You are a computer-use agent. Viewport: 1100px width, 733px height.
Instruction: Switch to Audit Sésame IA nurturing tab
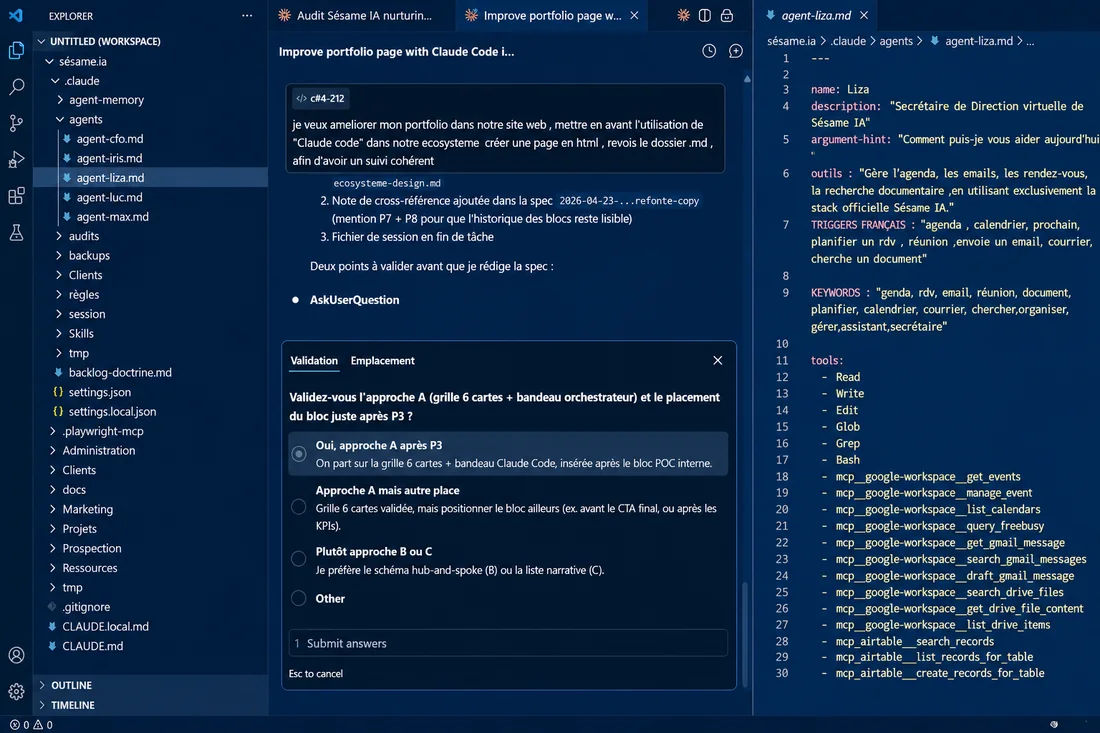pyautogui.click(x=362, y=15)
